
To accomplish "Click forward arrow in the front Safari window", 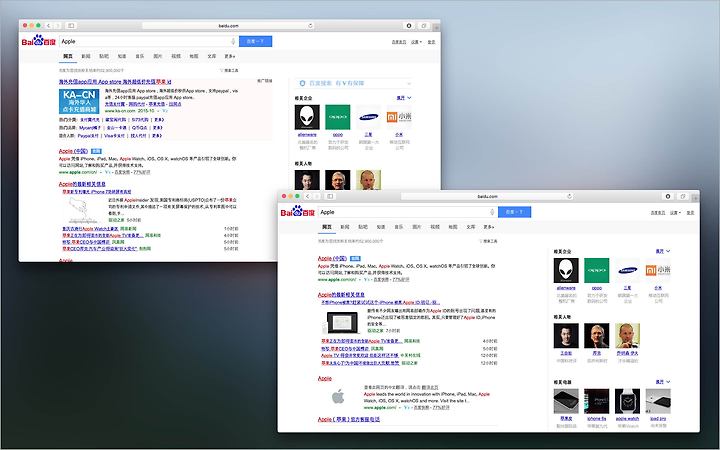I will tap(316, 197).
